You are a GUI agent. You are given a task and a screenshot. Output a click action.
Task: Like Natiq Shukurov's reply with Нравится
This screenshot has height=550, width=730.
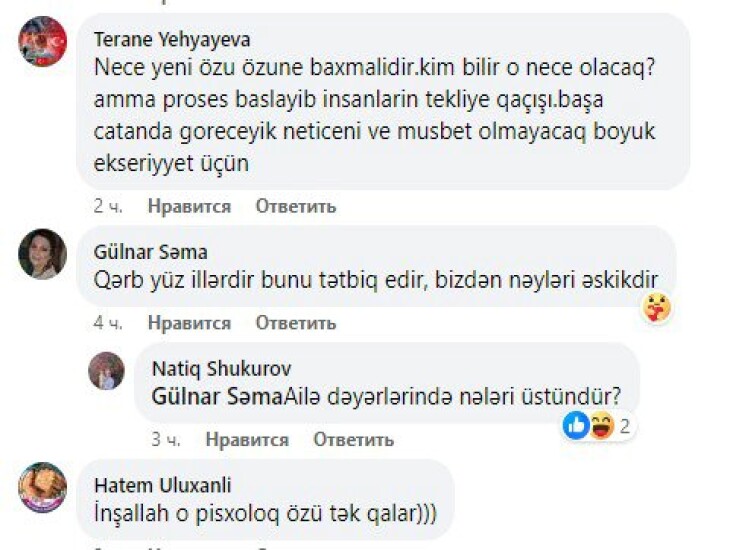(247, 439)
